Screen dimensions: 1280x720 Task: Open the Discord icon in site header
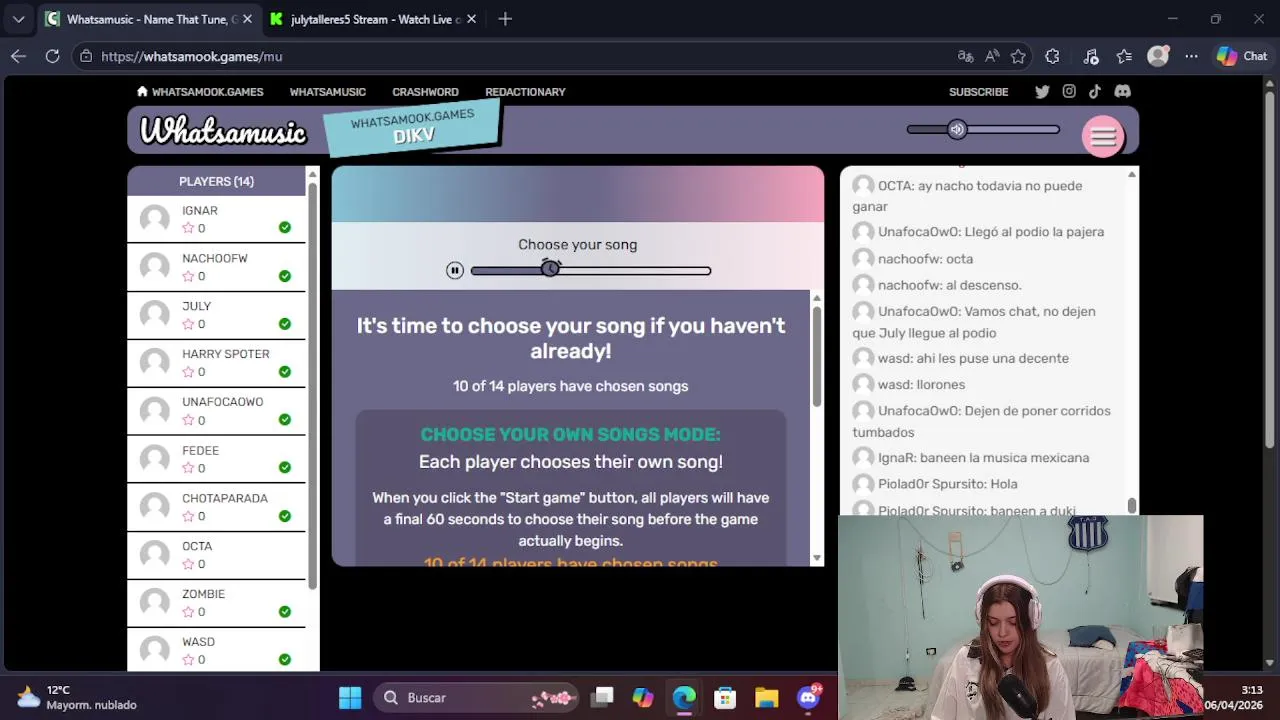pos(1122,91)
